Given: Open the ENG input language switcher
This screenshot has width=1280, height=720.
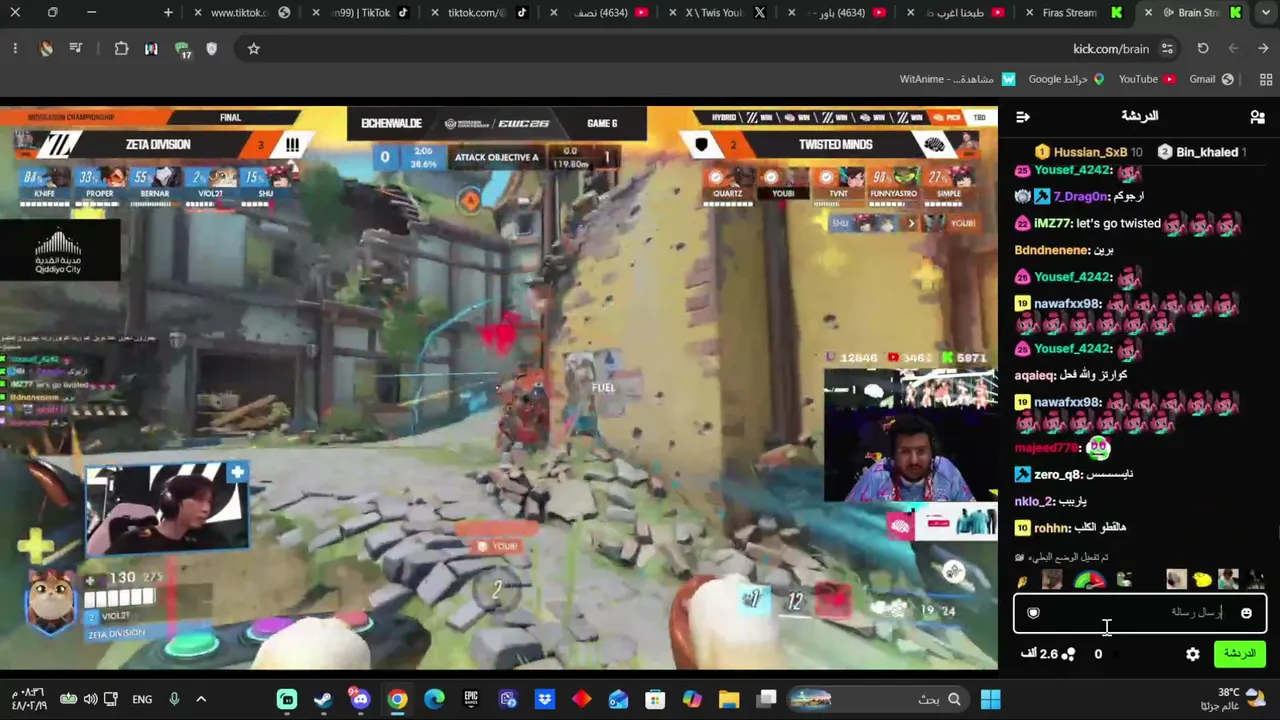Looking at the screenshot, I should click(x=142, y=699).
